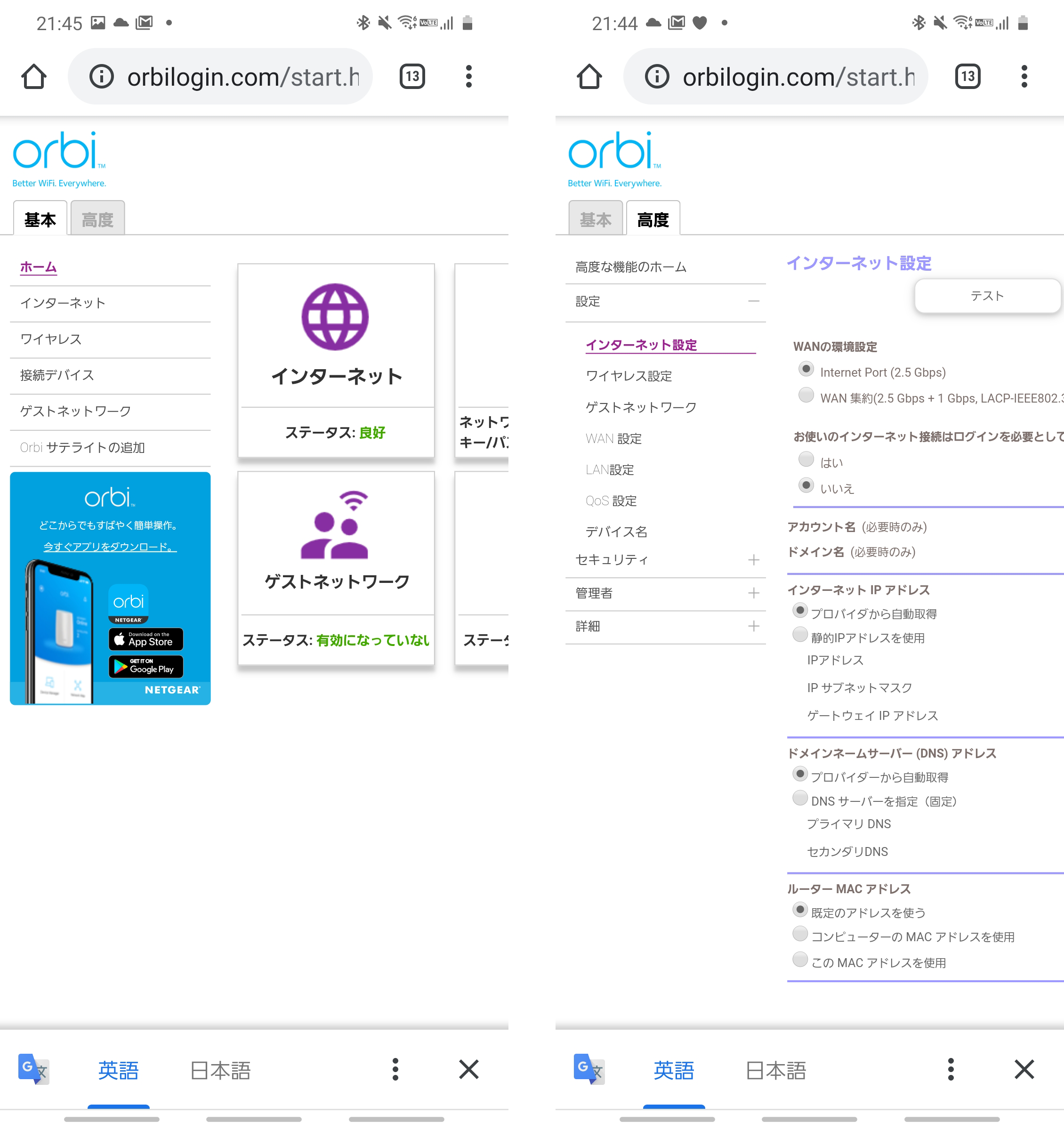Switch to the 高度 tab in left page

click(98, 219)
